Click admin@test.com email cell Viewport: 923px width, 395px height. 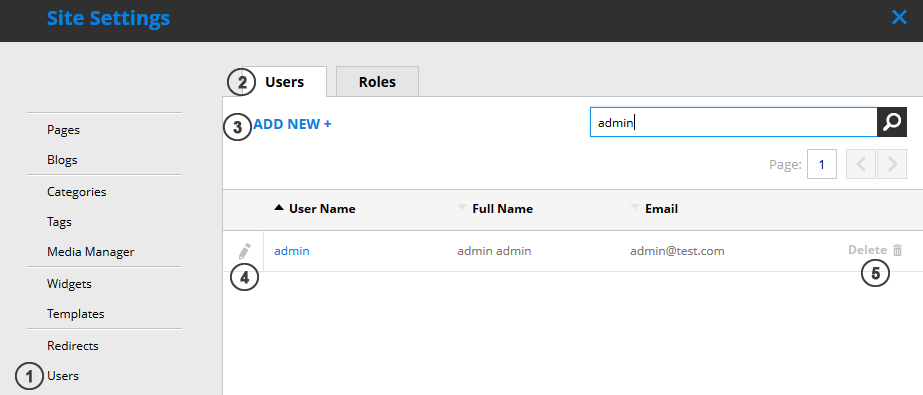pyautogui.click(x=678, y=251)
